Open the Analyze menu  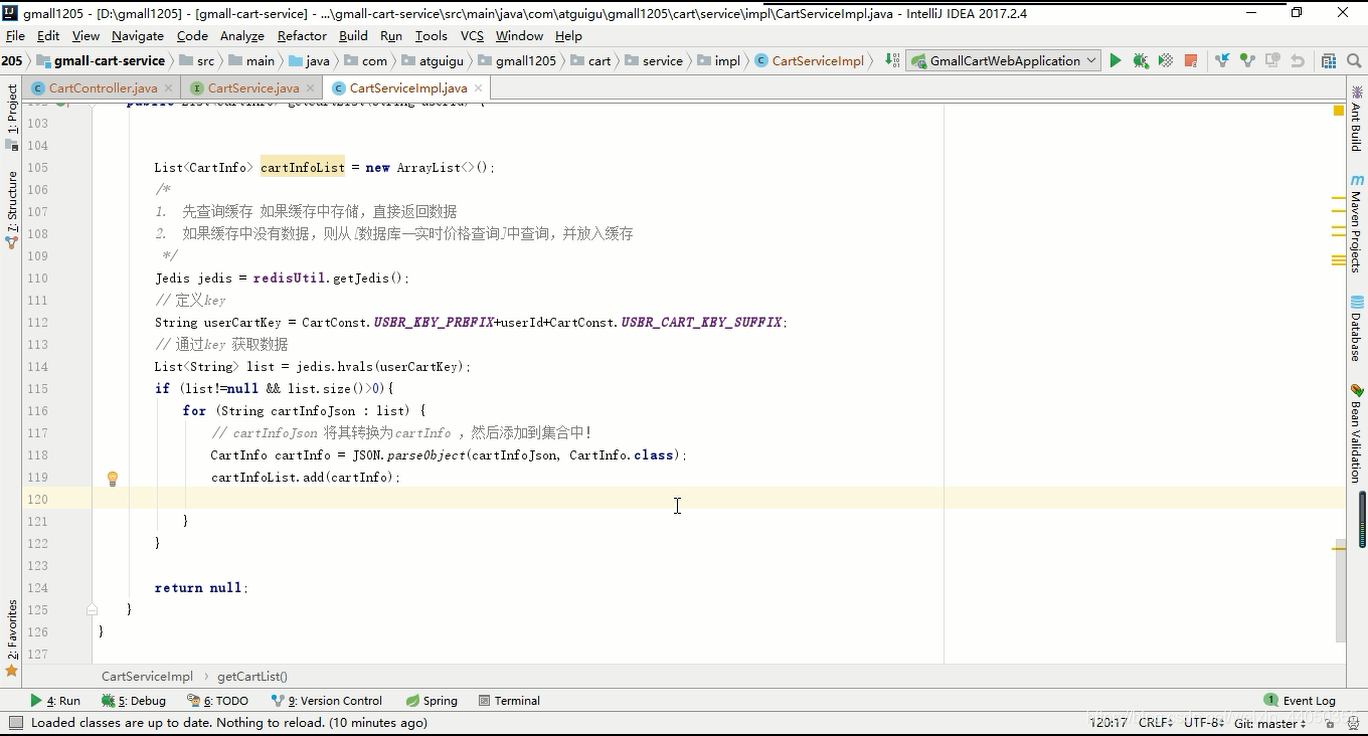[242, 36]
